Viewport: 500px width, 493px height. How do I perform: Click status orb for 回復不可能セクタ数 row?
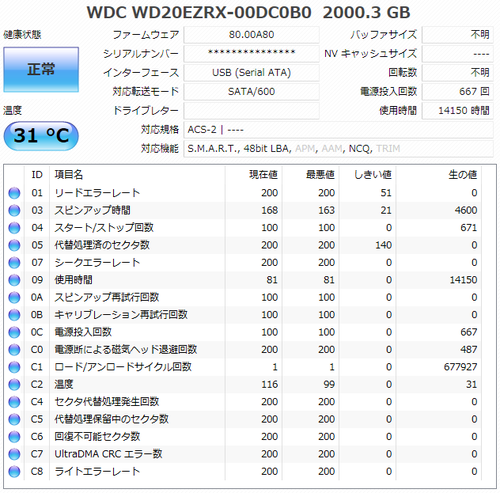(x=14, y=437)
